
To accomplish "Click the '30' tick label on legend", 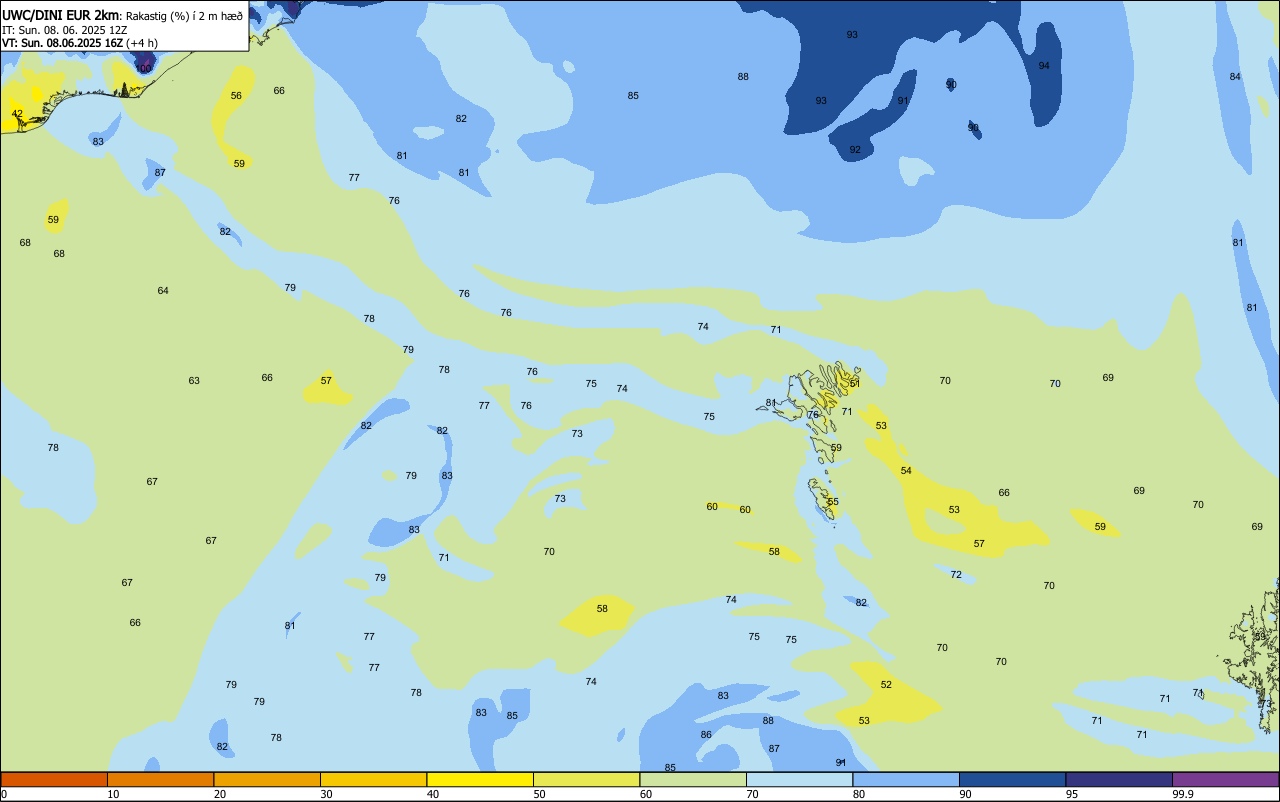I will click(x=326, y=794).
